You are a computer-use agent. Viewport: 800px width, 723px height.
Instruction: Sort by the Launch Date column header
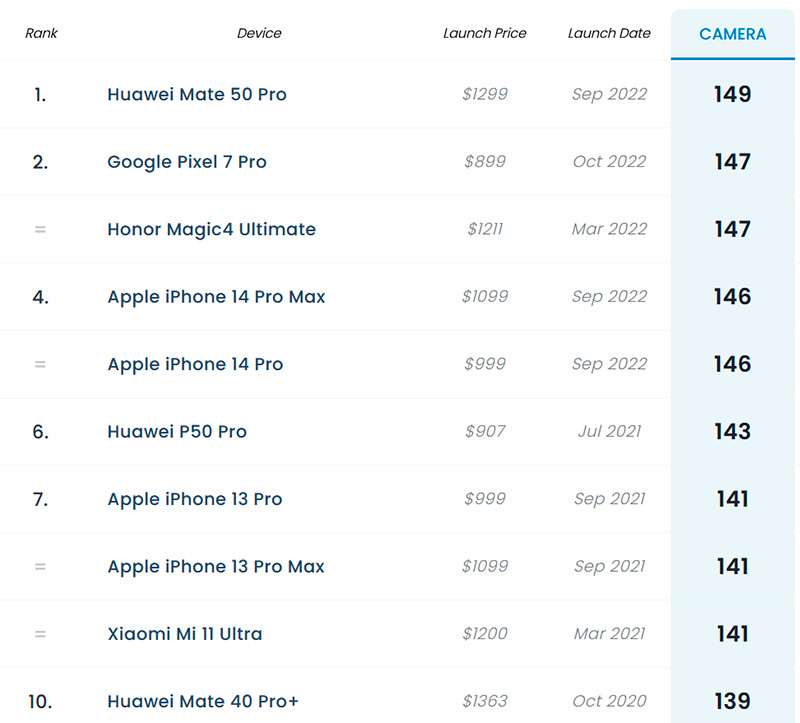[609, 33]
